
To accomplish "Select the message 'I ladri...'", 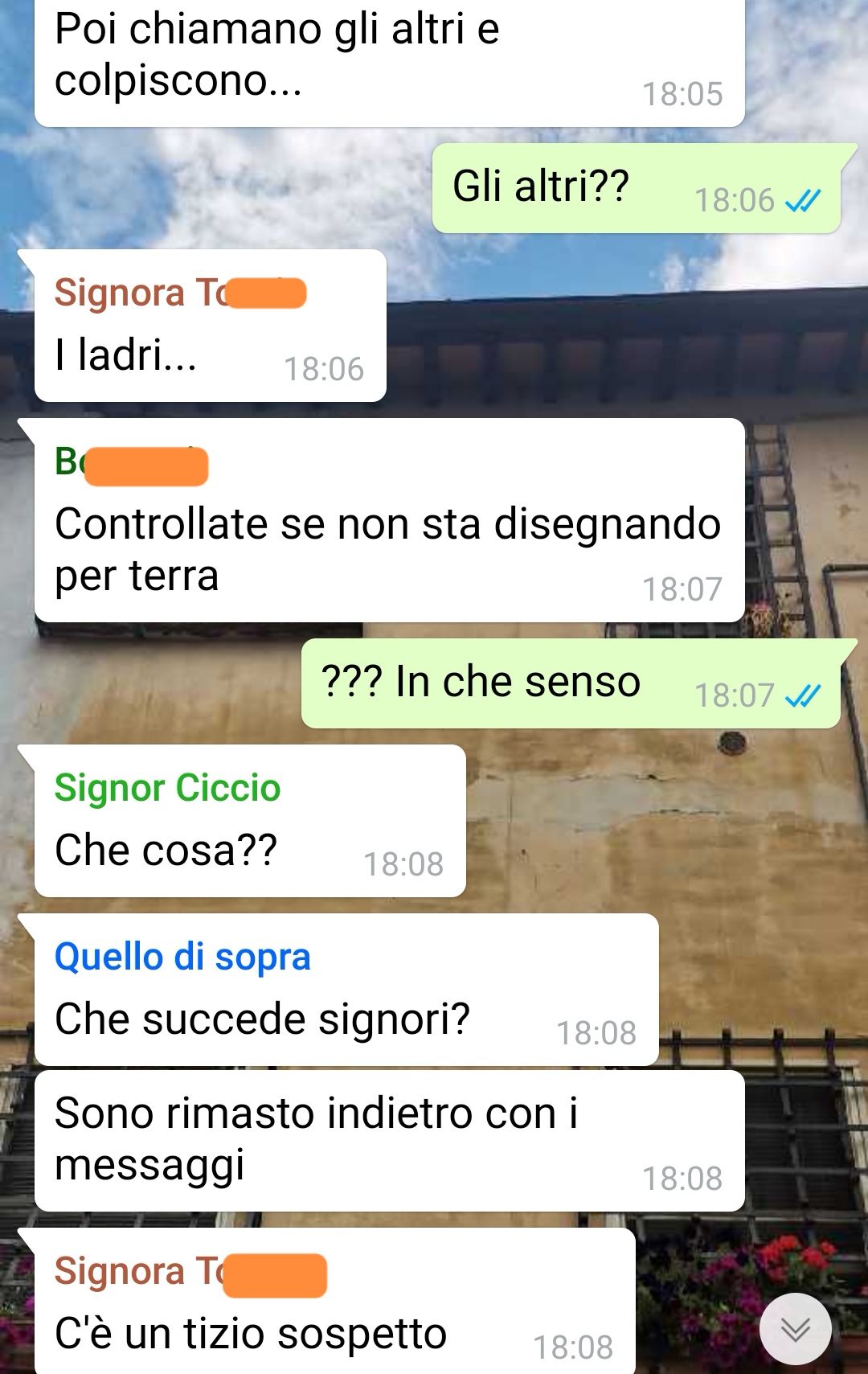I will [x=210, y=326].
